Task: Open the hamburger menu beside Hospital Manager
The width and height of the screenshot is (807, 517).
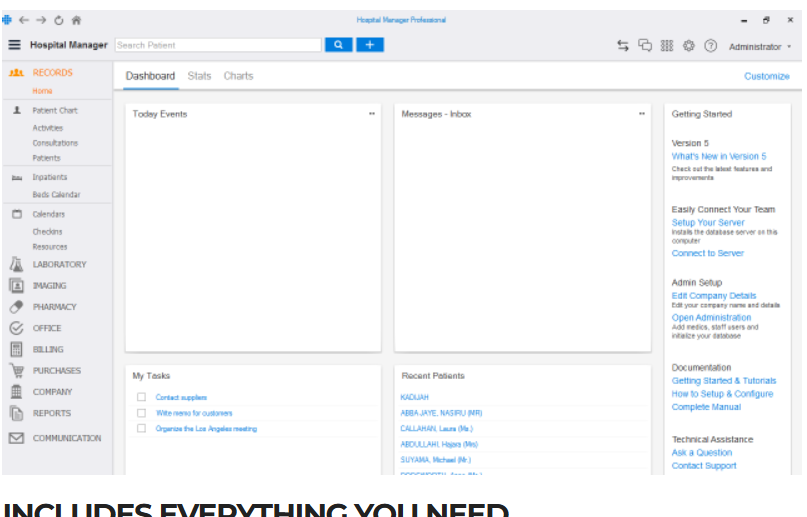Action: pyautogui.click(x=14, y=45)
